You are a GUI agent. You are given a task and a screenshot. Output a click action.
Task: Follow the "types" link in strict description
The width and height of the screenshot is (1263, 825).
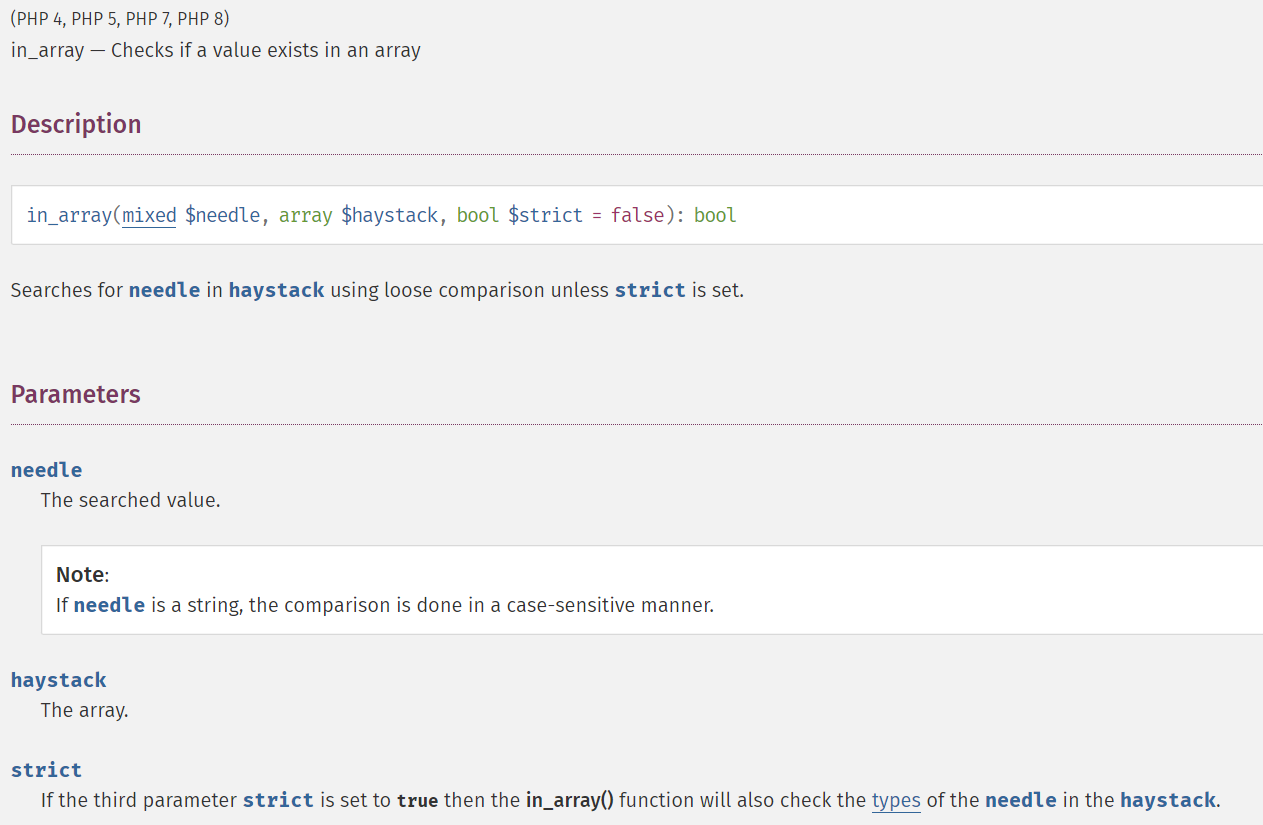pyautogui.click(x=896, y=800)
